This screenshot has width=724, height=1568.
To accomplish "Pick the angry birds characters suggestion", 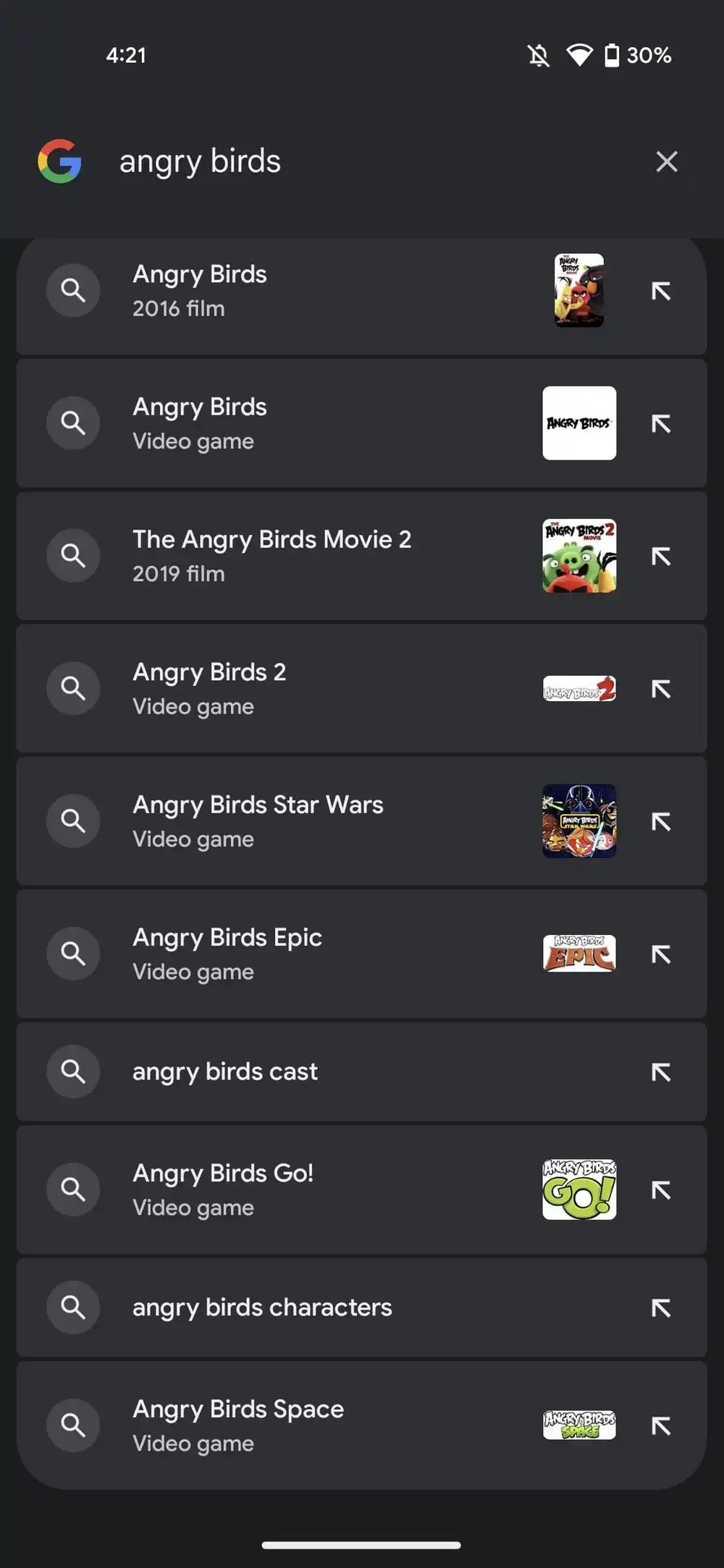I will (x=290, y=1308).
